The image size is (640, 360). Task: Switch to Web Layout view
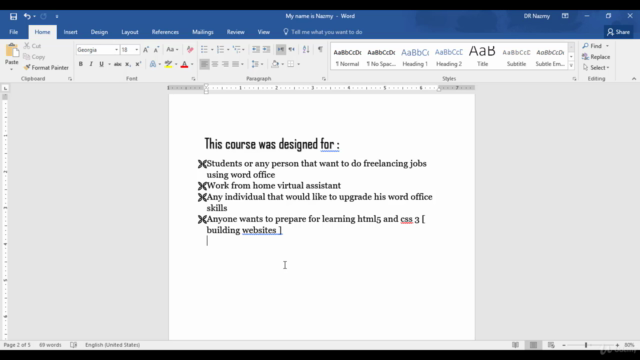[551, 345]
